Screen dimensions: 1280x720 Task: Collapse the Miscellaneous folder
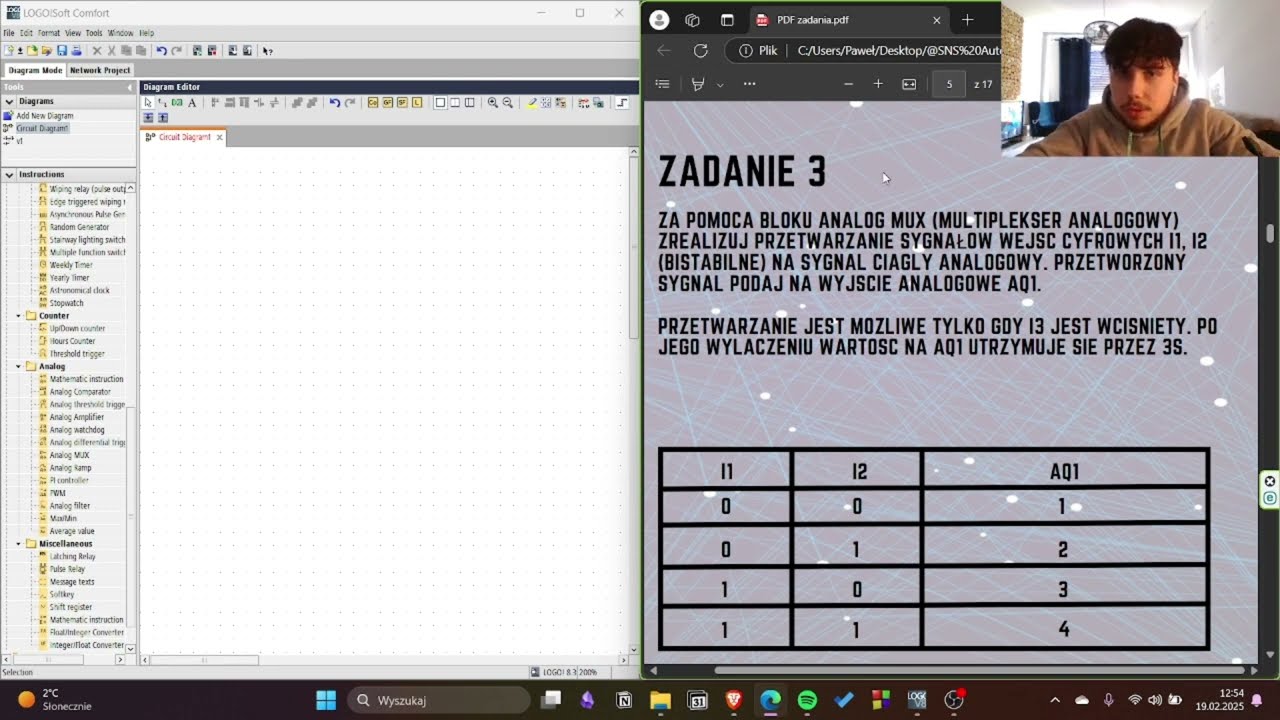coord(18,544)
